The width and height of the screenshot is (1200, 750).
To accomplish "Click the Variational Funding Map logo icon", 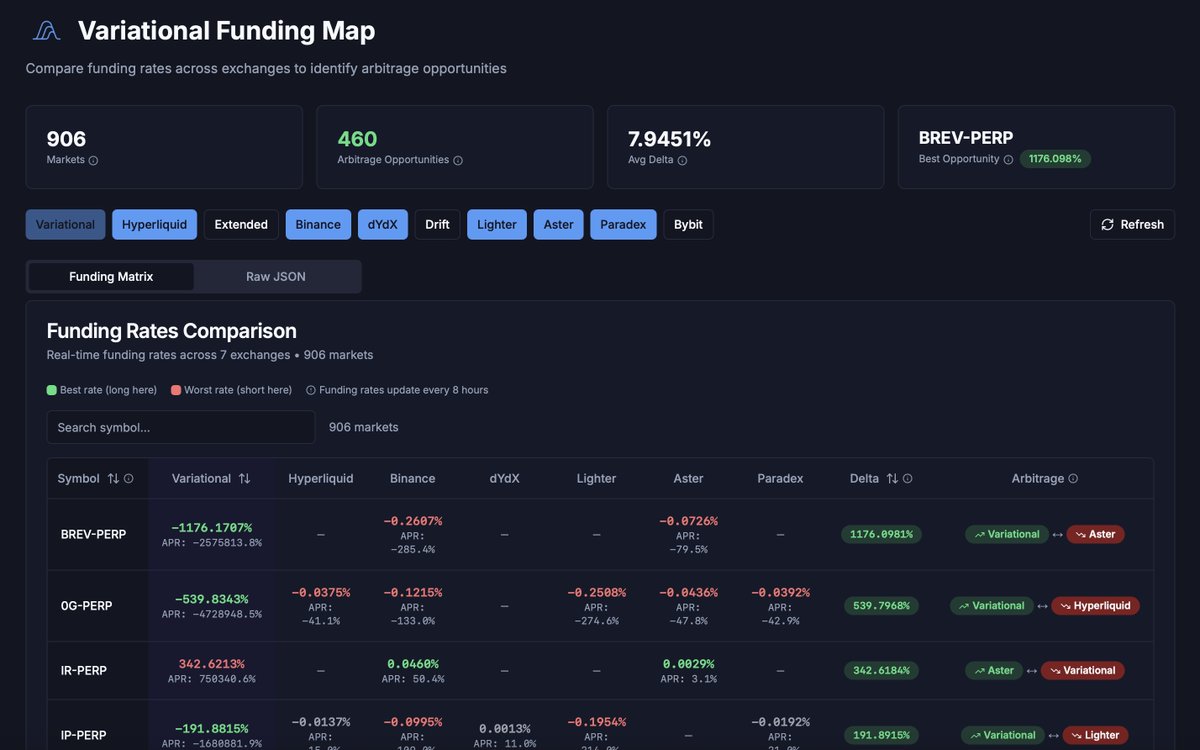I will (x=46, y=31).
